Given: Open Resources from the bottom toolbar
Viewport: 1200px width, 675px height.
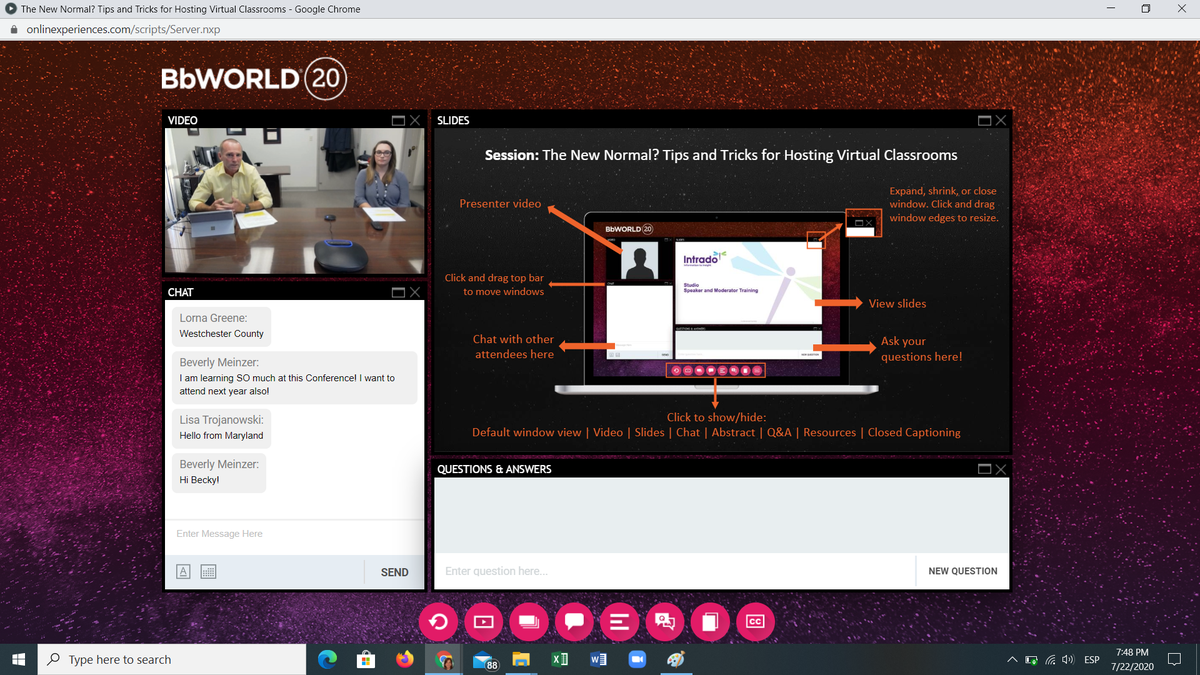Looking at the screenshot, I should coord(710,622).
